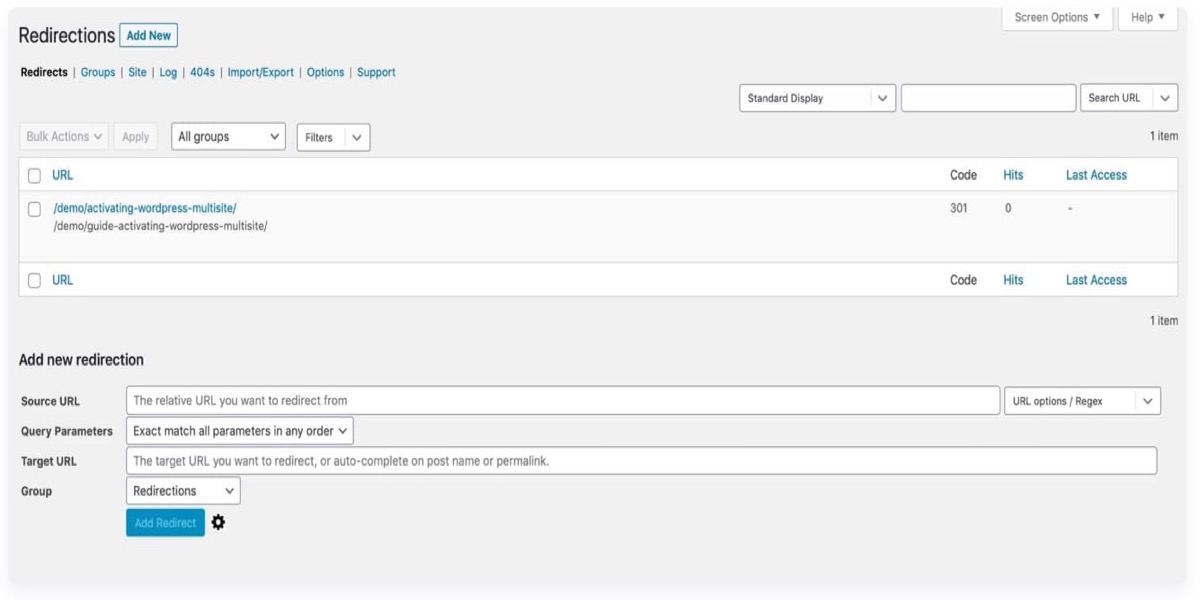1200x600 pixels.
Task: Click the Source URL label
Action: click(x=50, y=402)
